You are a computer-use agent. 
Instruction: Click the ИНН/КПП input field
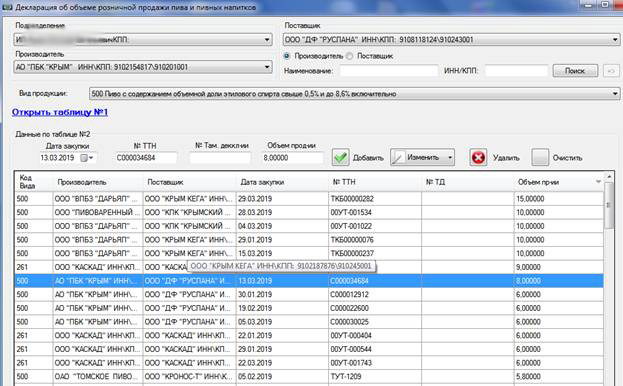pos(516,71)
